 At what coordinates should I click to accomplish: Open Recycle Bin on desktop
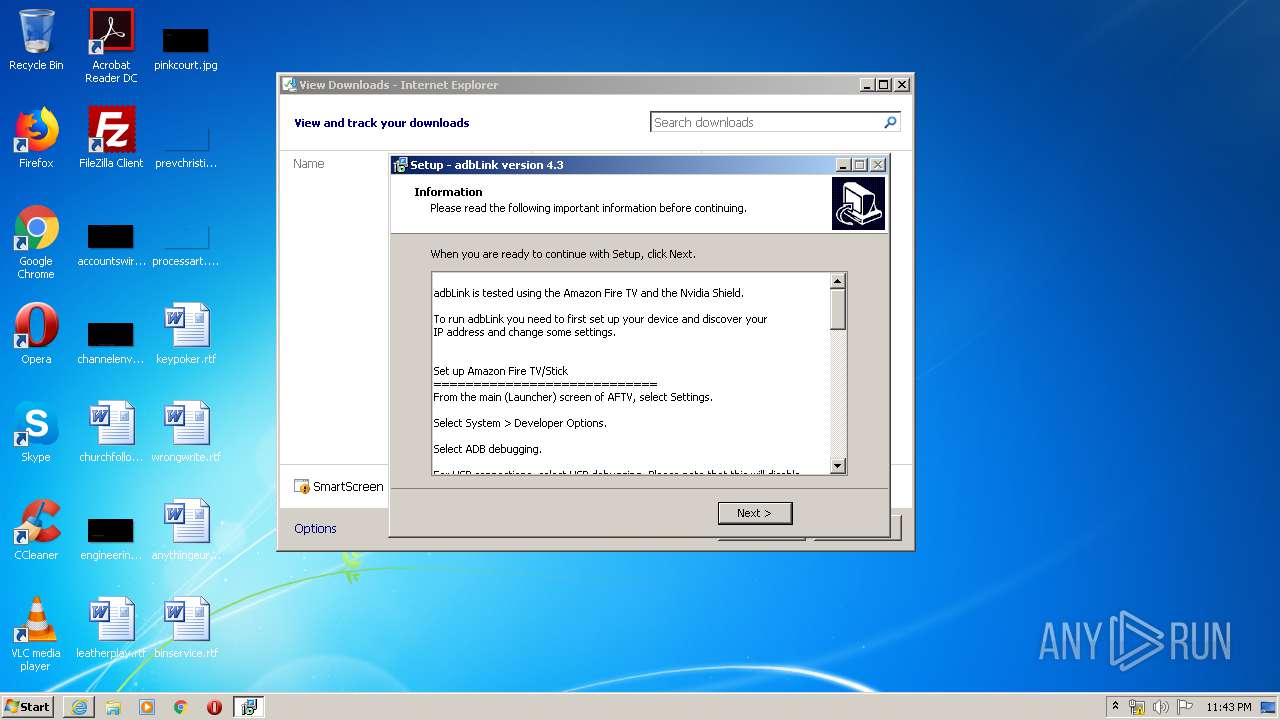36,40
